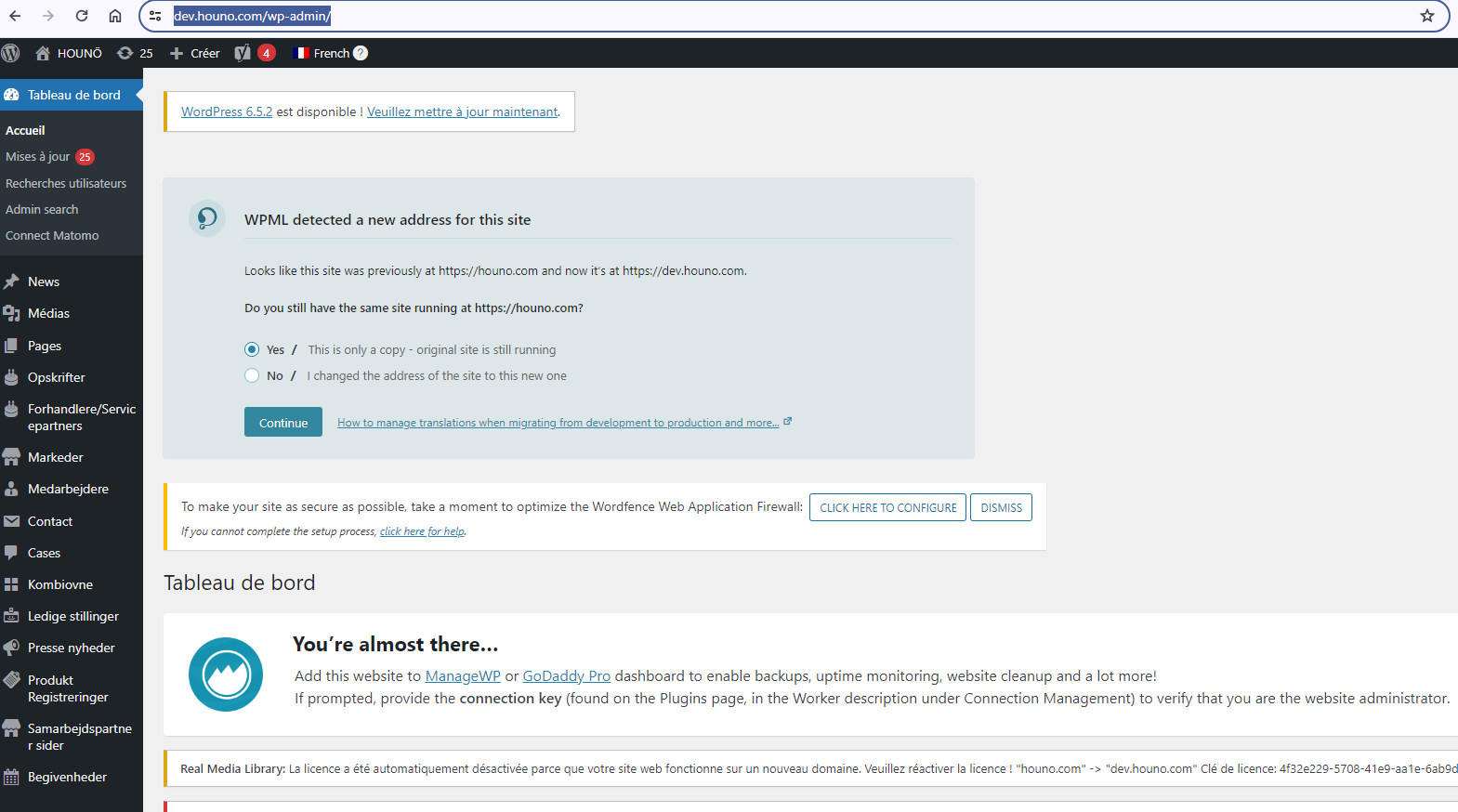
Task: Click the WordPress 6.5.2 link
Action: (x=227, y=111)
